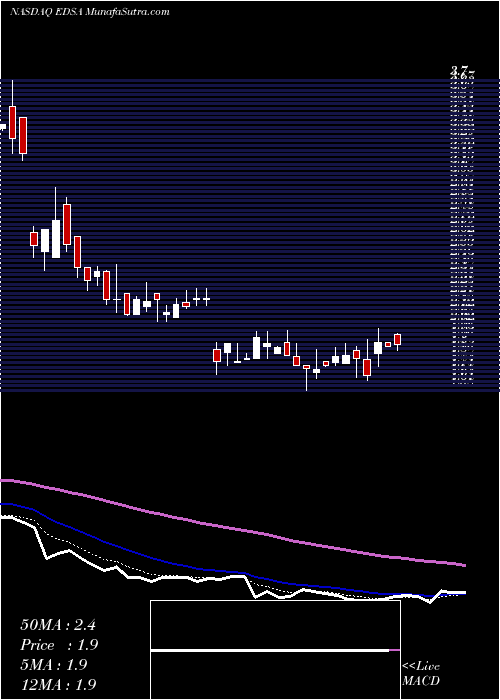Select the 12MA : 1.9 reading
500x700 pixels.
tap(59, 684)
